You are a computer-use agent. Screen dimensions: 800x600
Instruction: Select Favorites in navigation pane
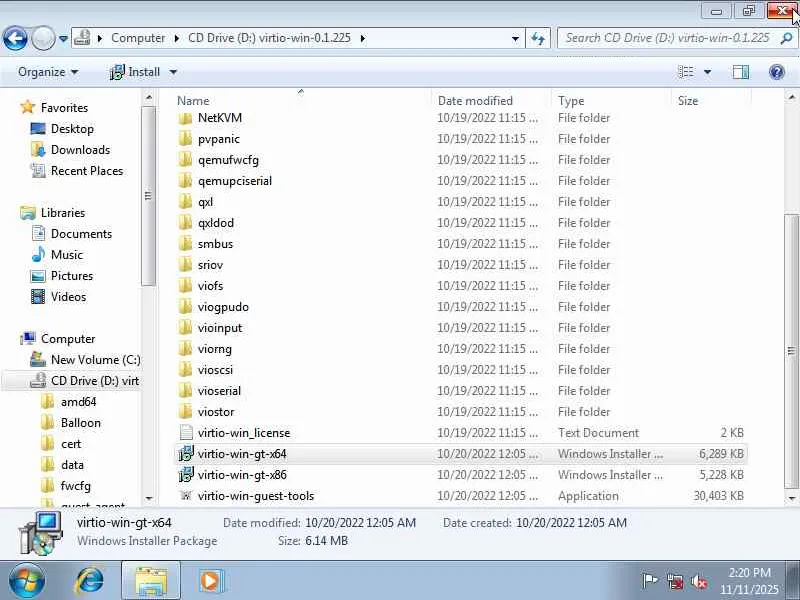click(x=64, y=108)
